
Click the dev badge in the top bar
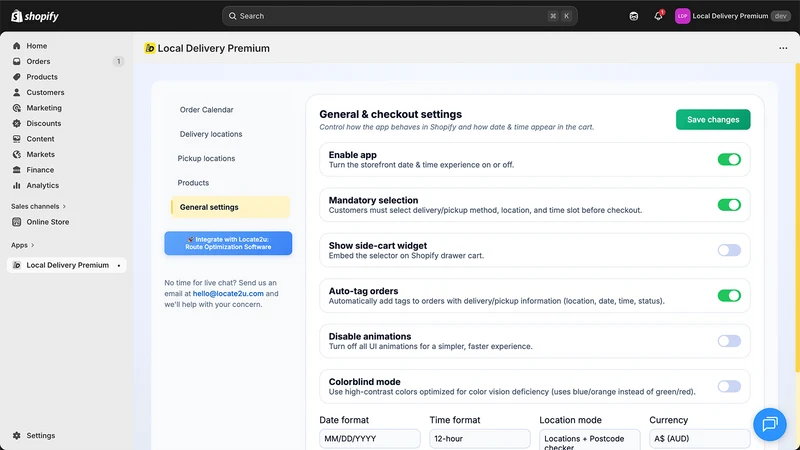tap(781, 16)
